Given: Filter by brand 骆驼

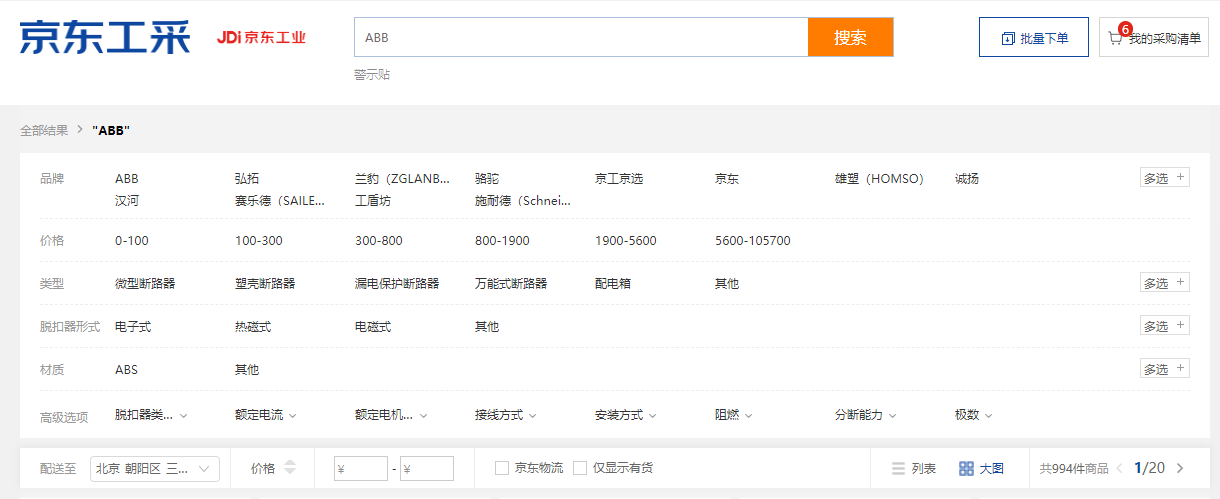Looking at the screenshot, I should [487, 179].
